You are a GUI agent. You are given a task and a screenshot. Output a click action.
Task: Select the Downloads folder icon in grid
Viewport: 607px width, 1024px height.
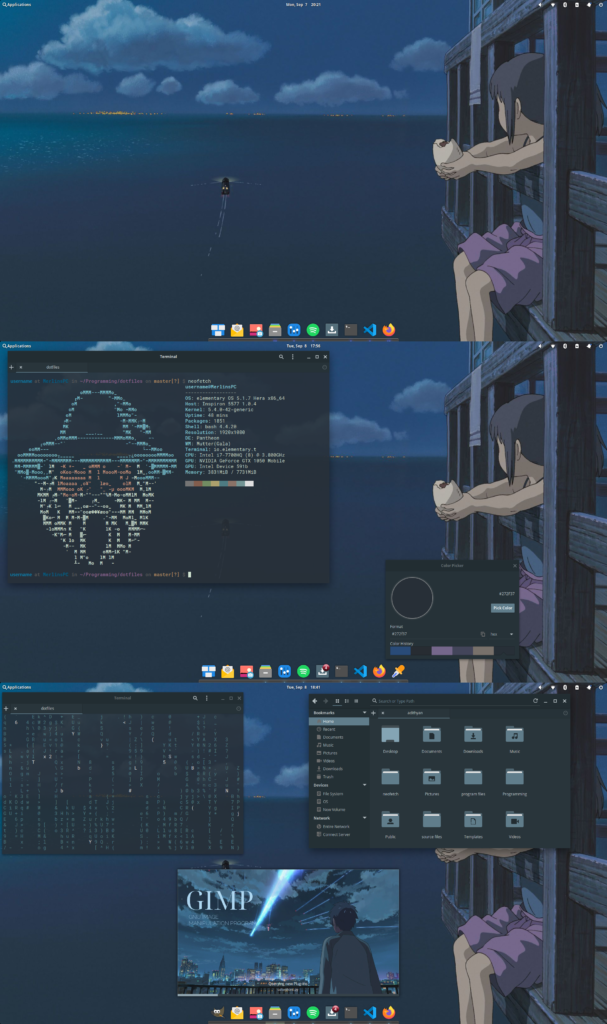pos(473,734)
